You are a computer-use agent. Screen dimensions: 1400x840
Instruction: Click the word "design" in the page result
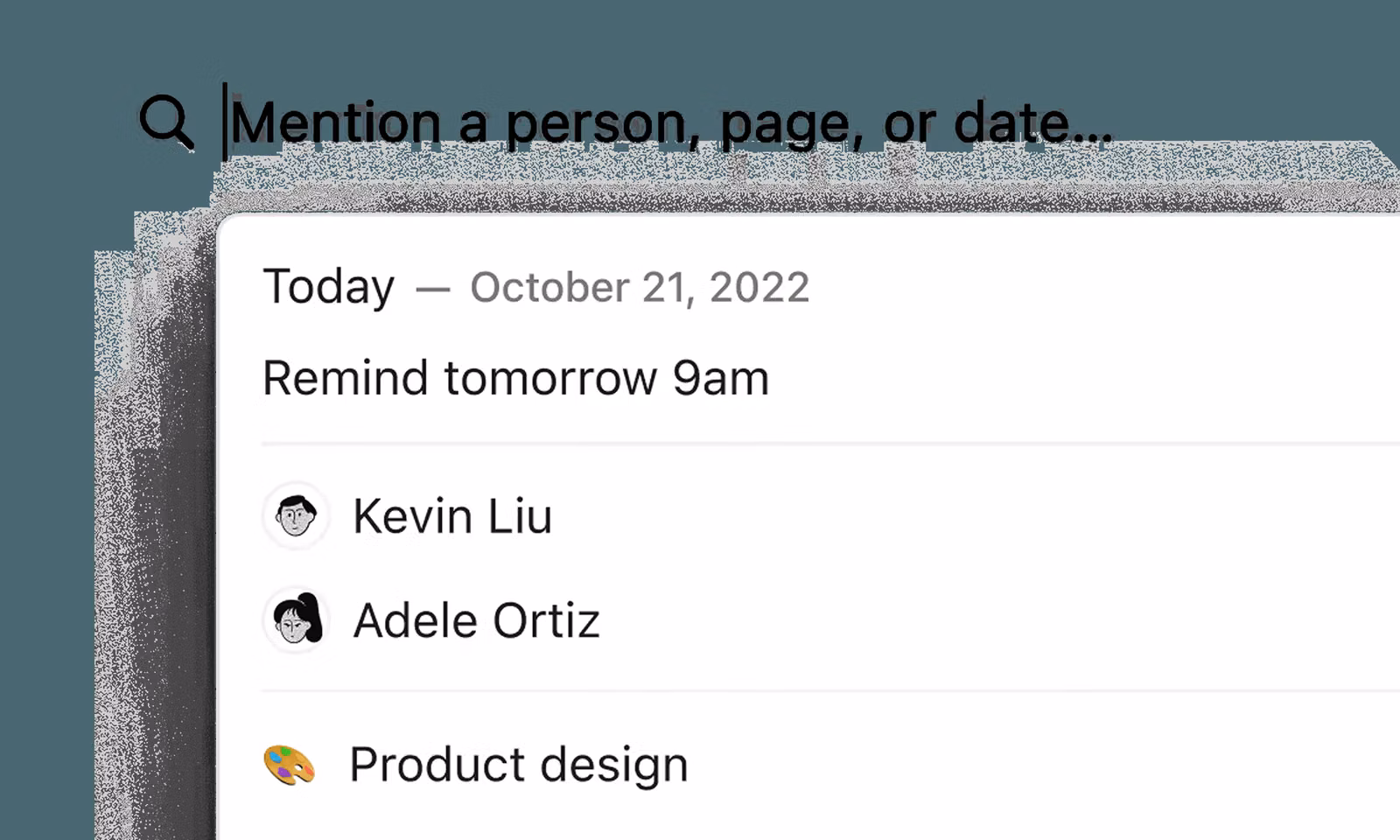tap(614, 765)
